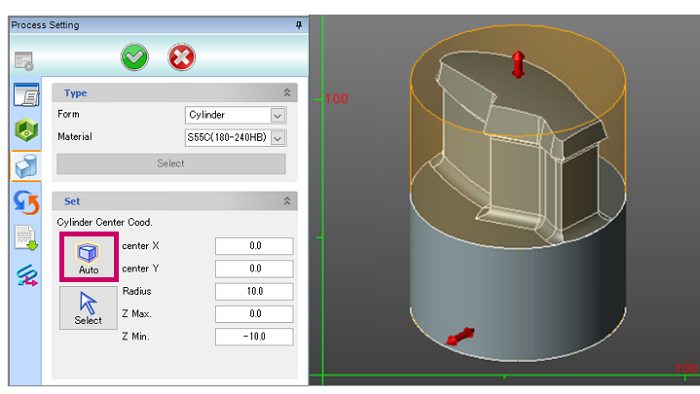Select the stock material cylinder sidebar icon

pyautogui.click(x=26, y=166)
